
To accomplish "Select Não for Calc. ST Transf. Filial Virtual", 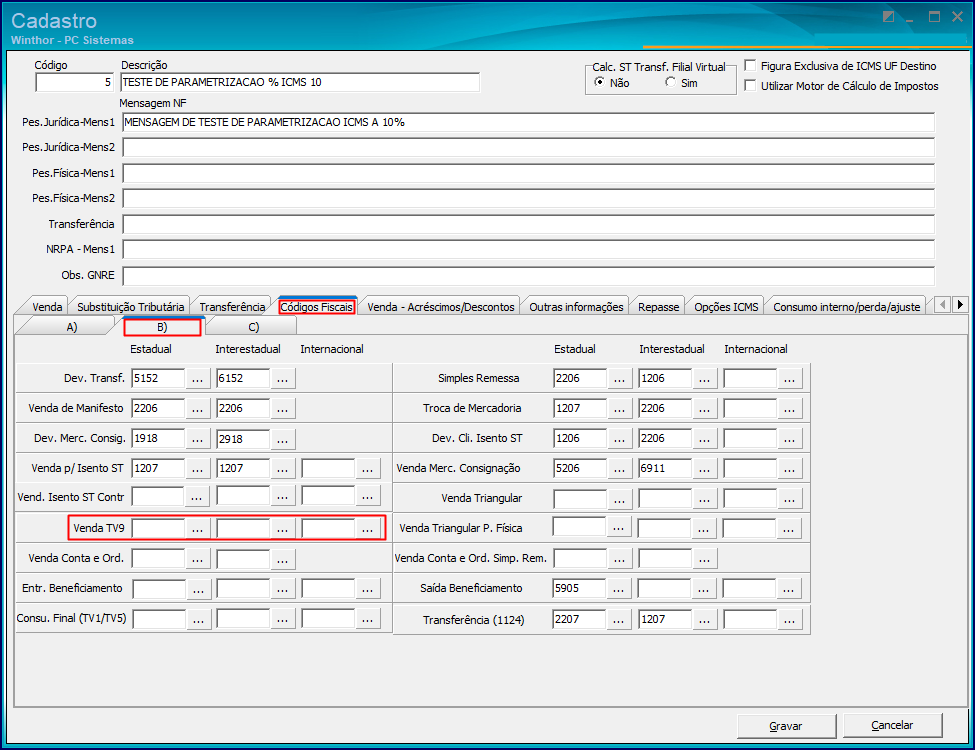I will [x=599, y=82].
